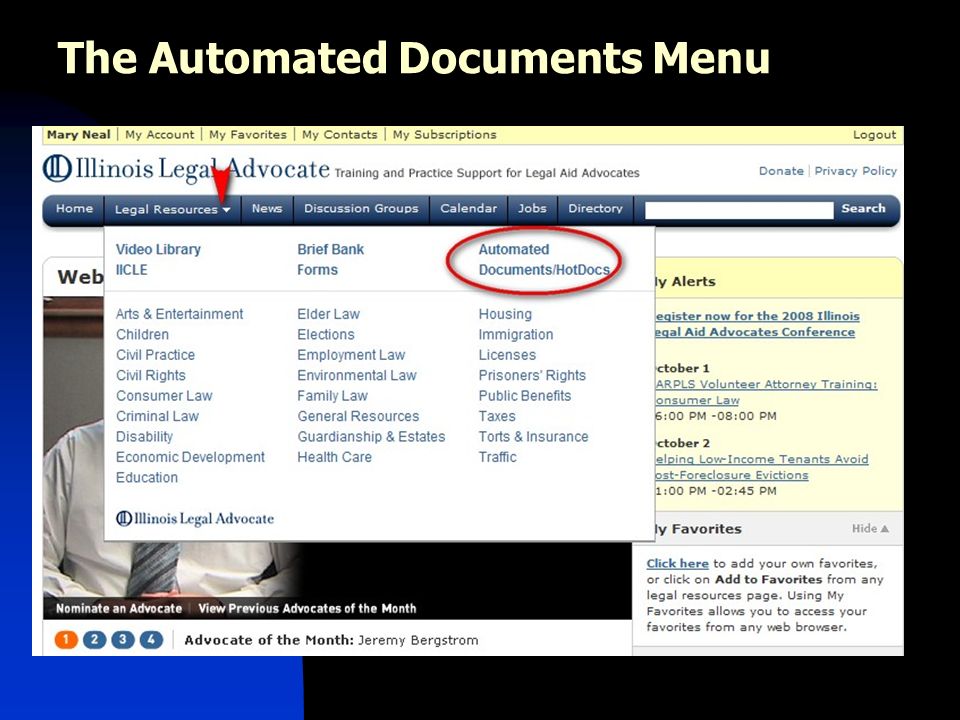Select Elder Law topic
The height and width of the screenshot is (720, 960).
[x=328, y=314]
